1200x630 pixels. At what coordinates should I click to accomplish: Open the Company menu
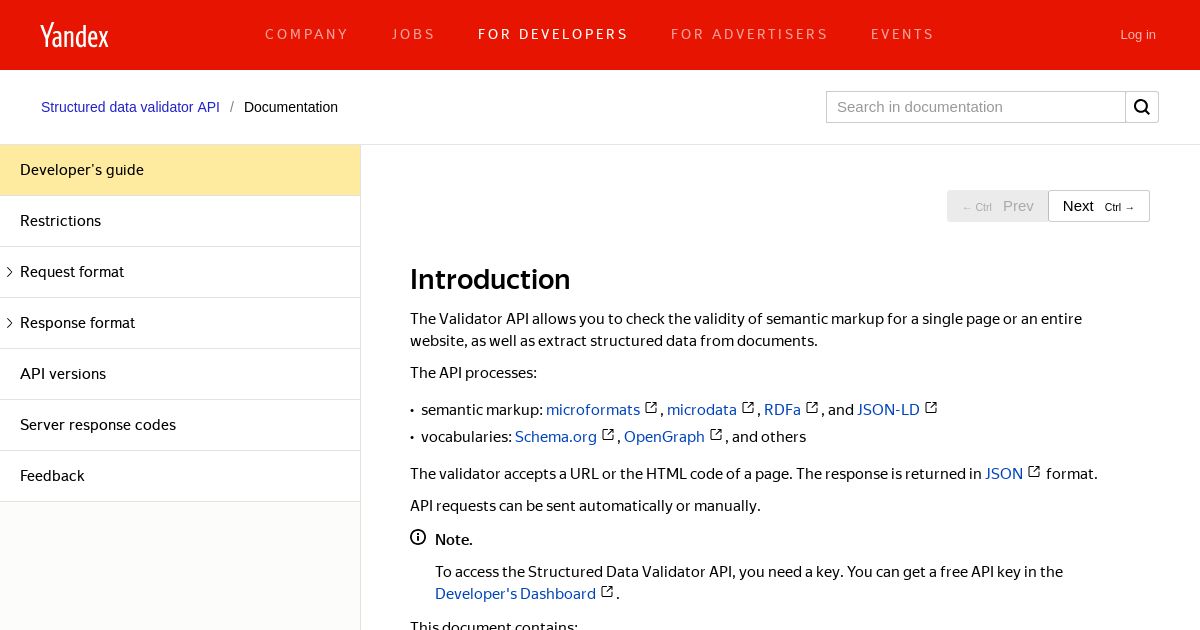click(x=307, y=34)
